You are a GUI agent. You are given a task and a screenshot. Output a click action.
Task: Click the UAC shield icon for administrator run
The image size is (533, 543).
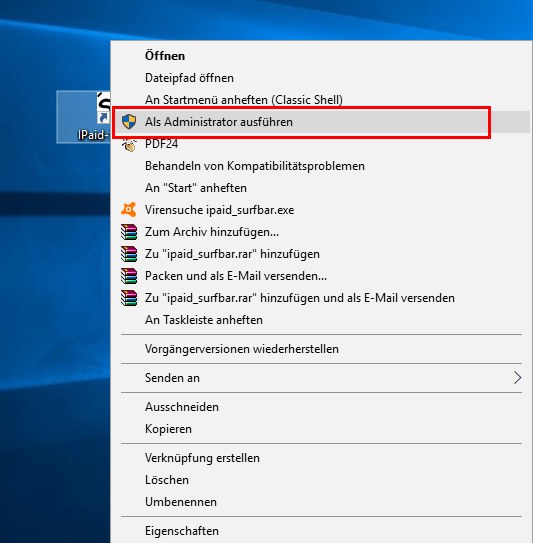pyautogui.click(x=129, y=122)
